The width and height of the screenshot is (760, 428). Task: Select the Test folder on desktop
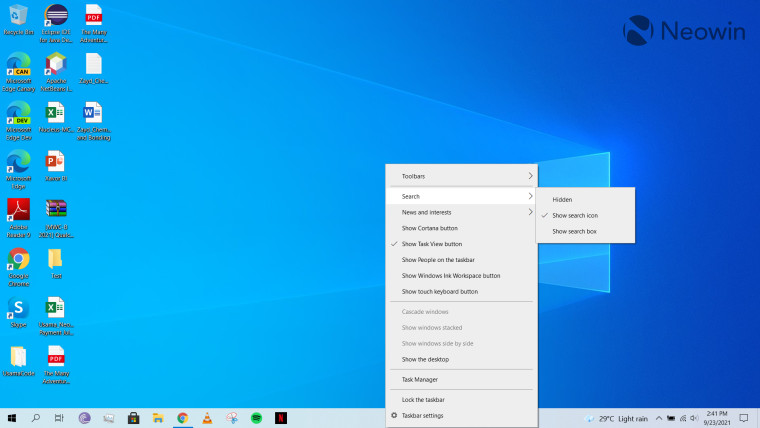(56, 263)
